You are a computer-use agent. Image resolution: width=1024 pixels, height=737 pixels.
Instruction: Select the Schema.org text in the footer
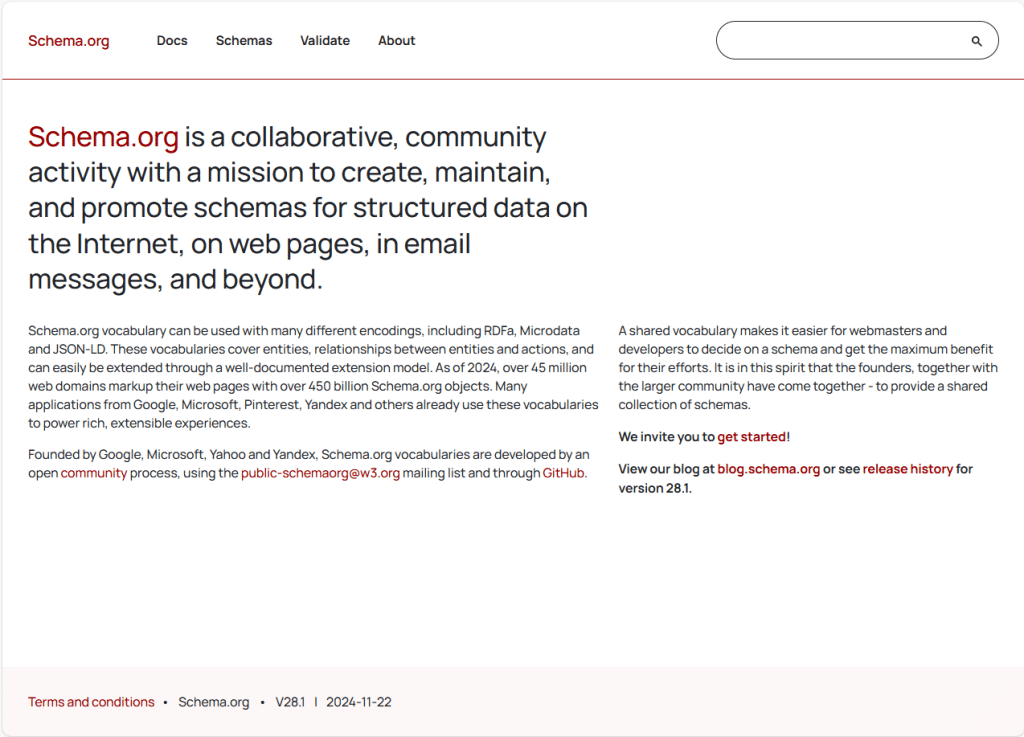pyautogui.click(x=213, y=702)
